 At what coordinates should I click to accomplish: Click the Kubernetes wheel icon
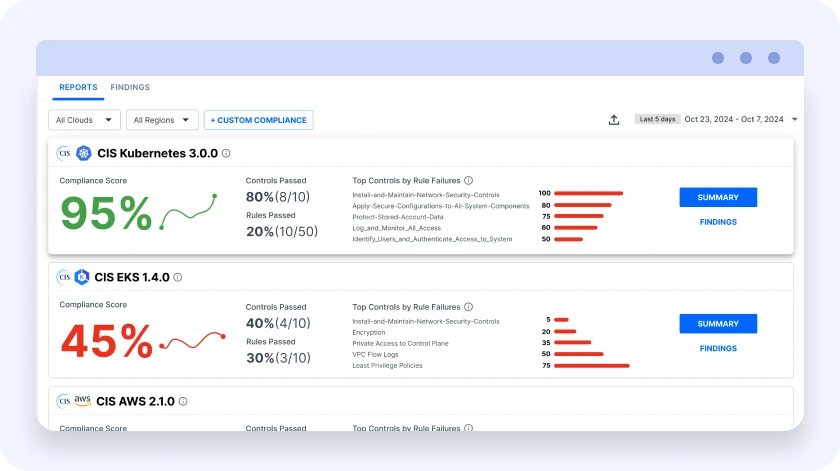tap(84, 153)
